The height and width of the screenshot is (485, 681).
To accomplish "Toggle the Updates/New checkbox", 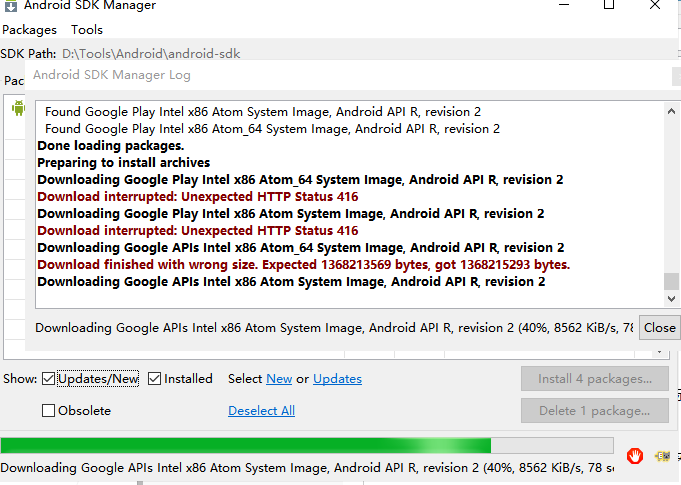I will 48,379.
